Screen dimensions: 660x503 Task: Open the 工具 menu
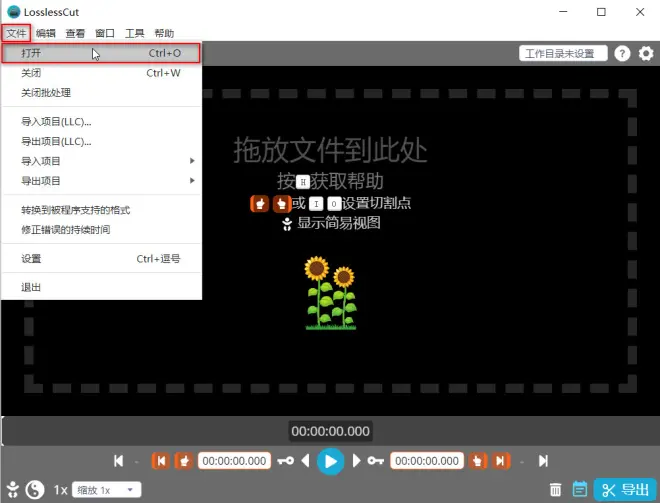135,33
